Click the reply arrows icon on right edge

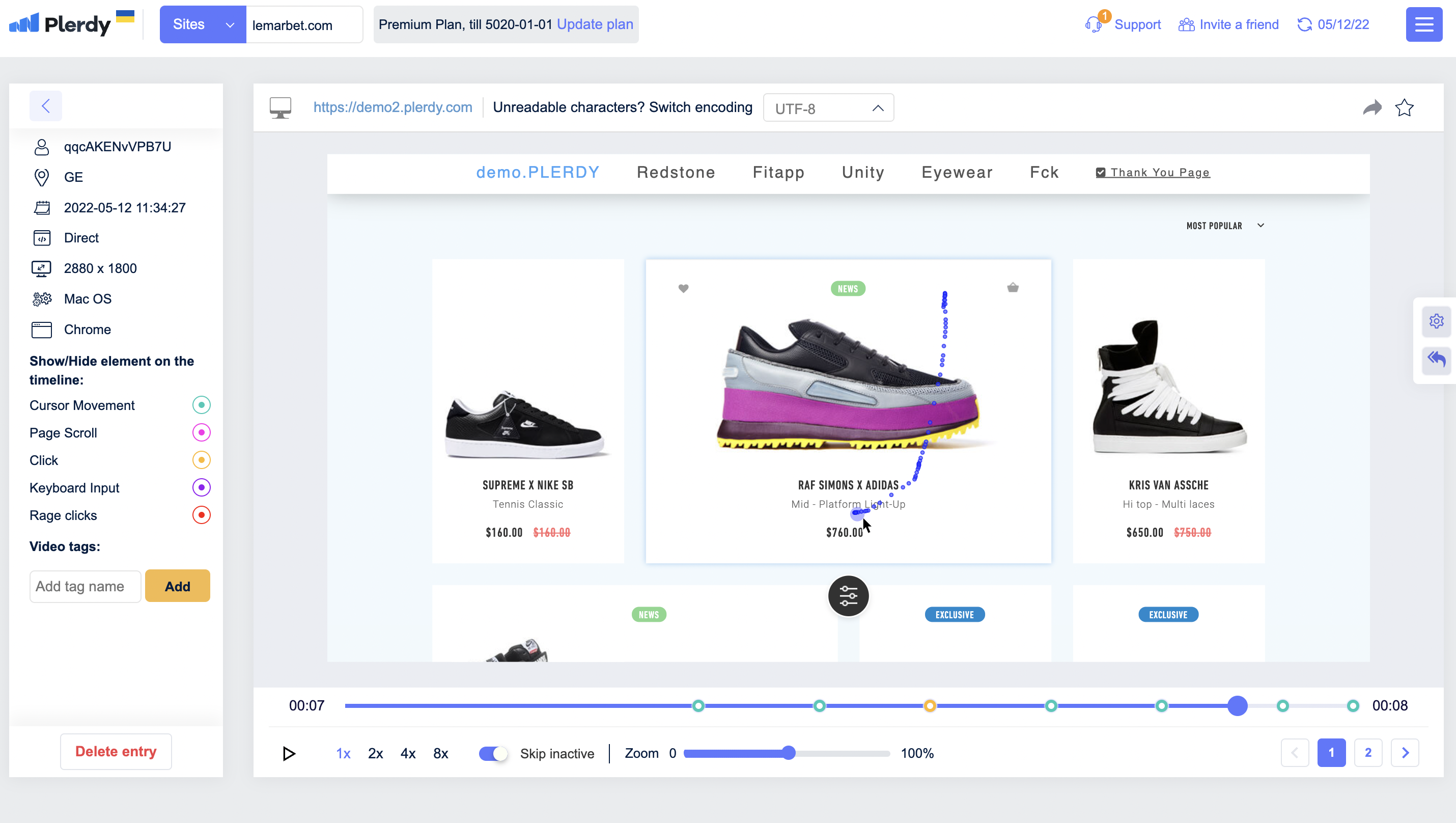click(1436, 359)
